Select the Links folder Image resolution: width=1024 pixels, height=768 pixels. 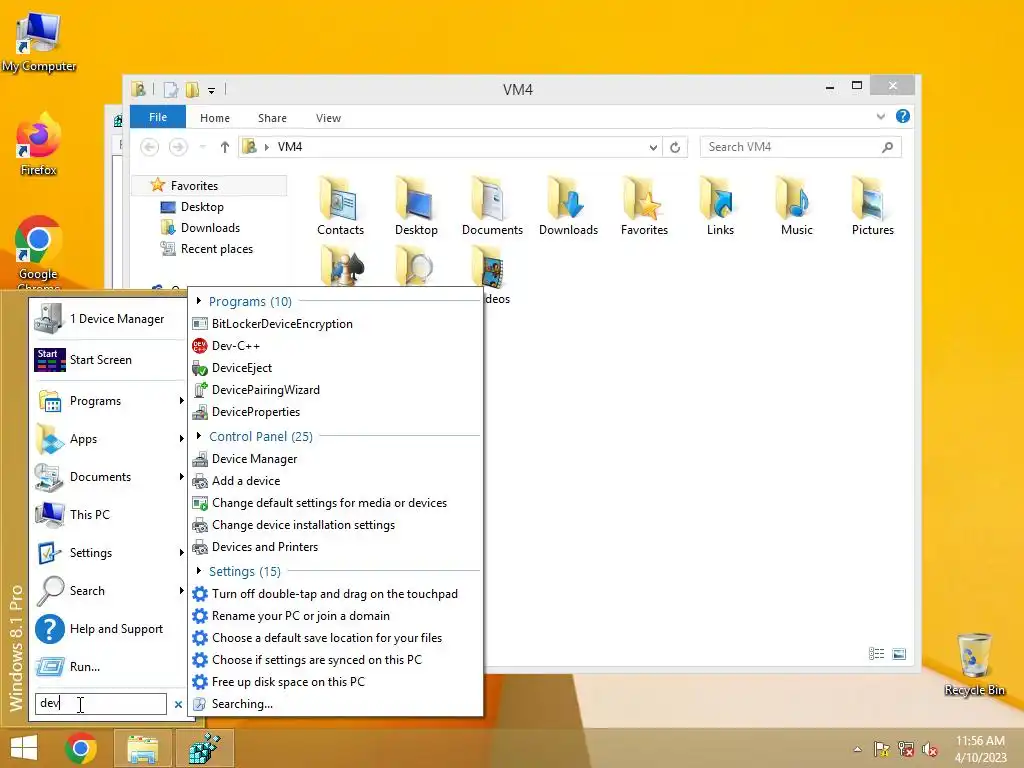click(x=720, y=206)
